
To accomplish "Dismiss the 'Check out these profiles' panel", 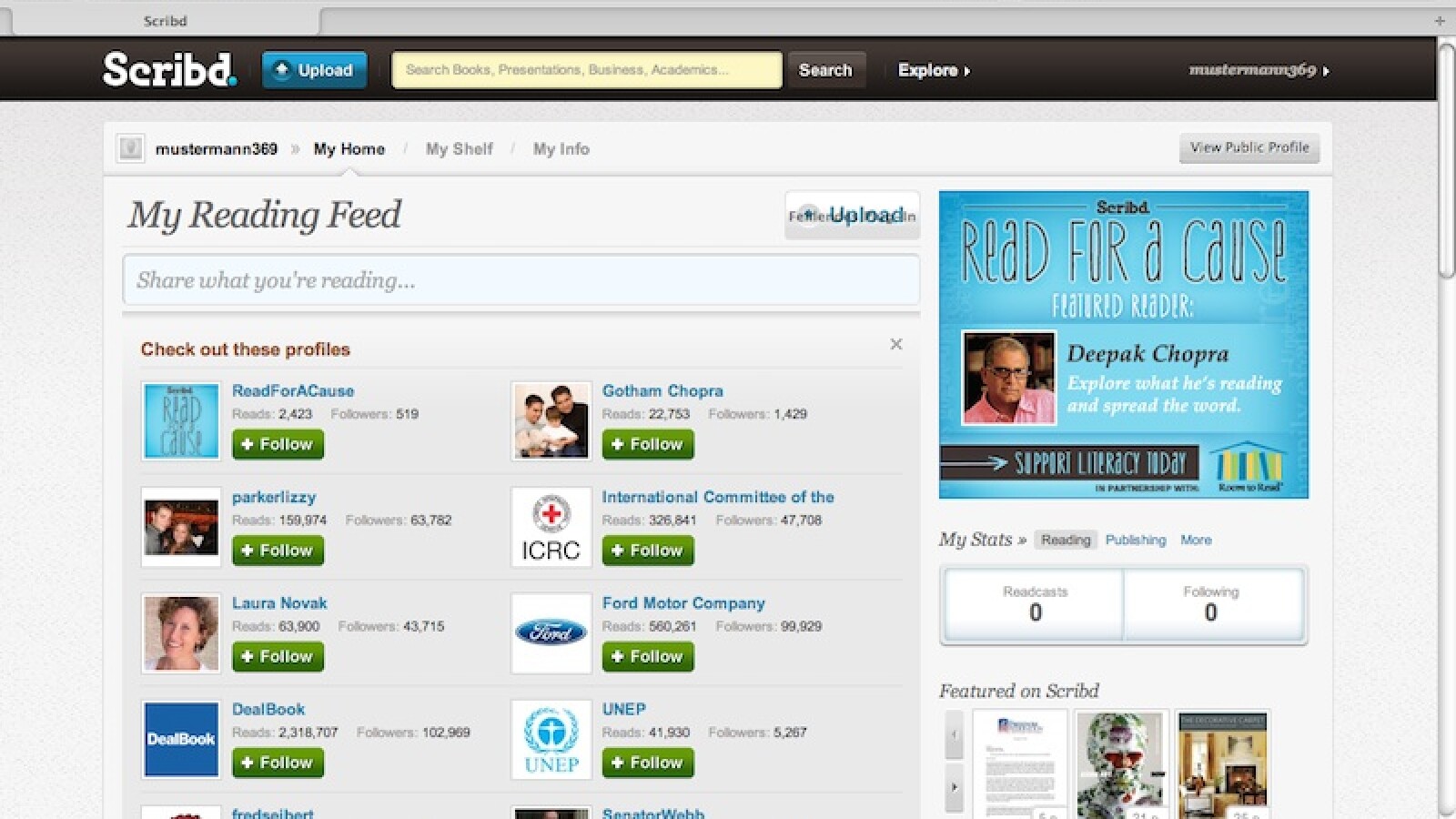I will pyautogui.click(x=895, y=344).
